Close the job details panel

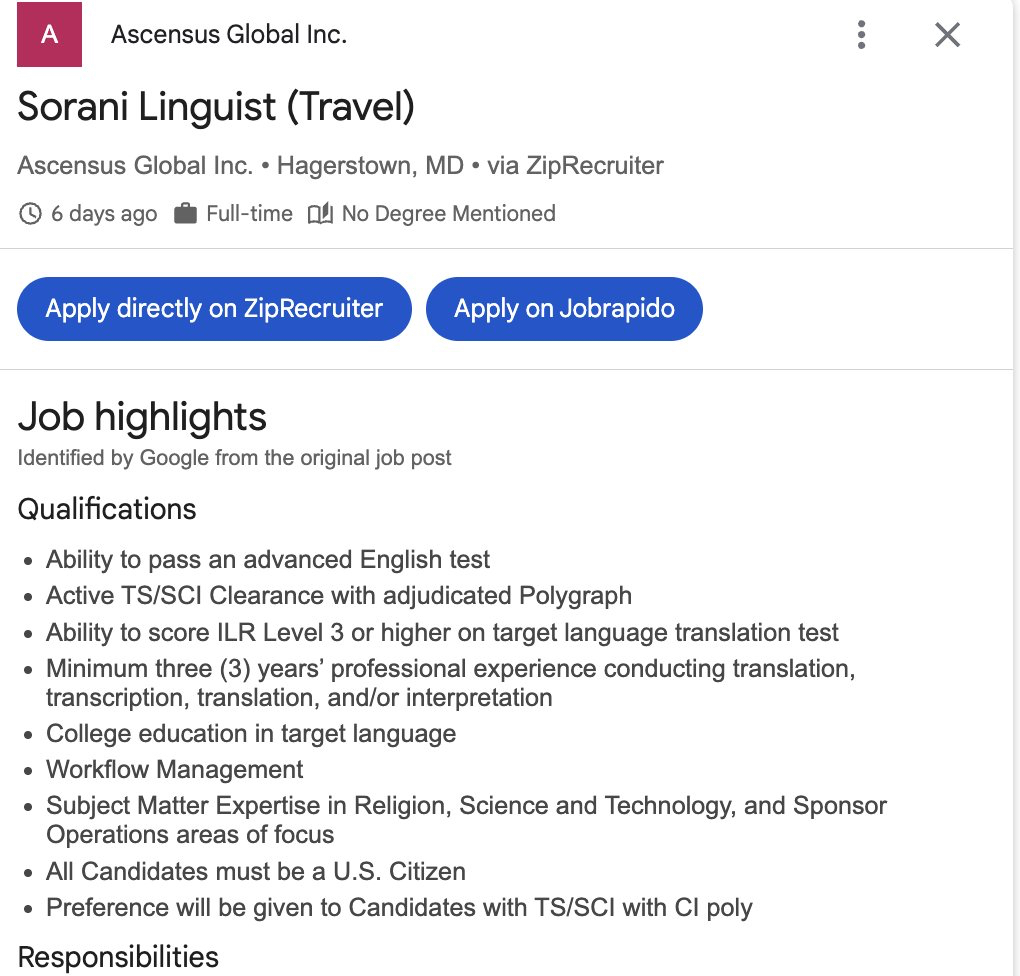click(x=947, y=35)
